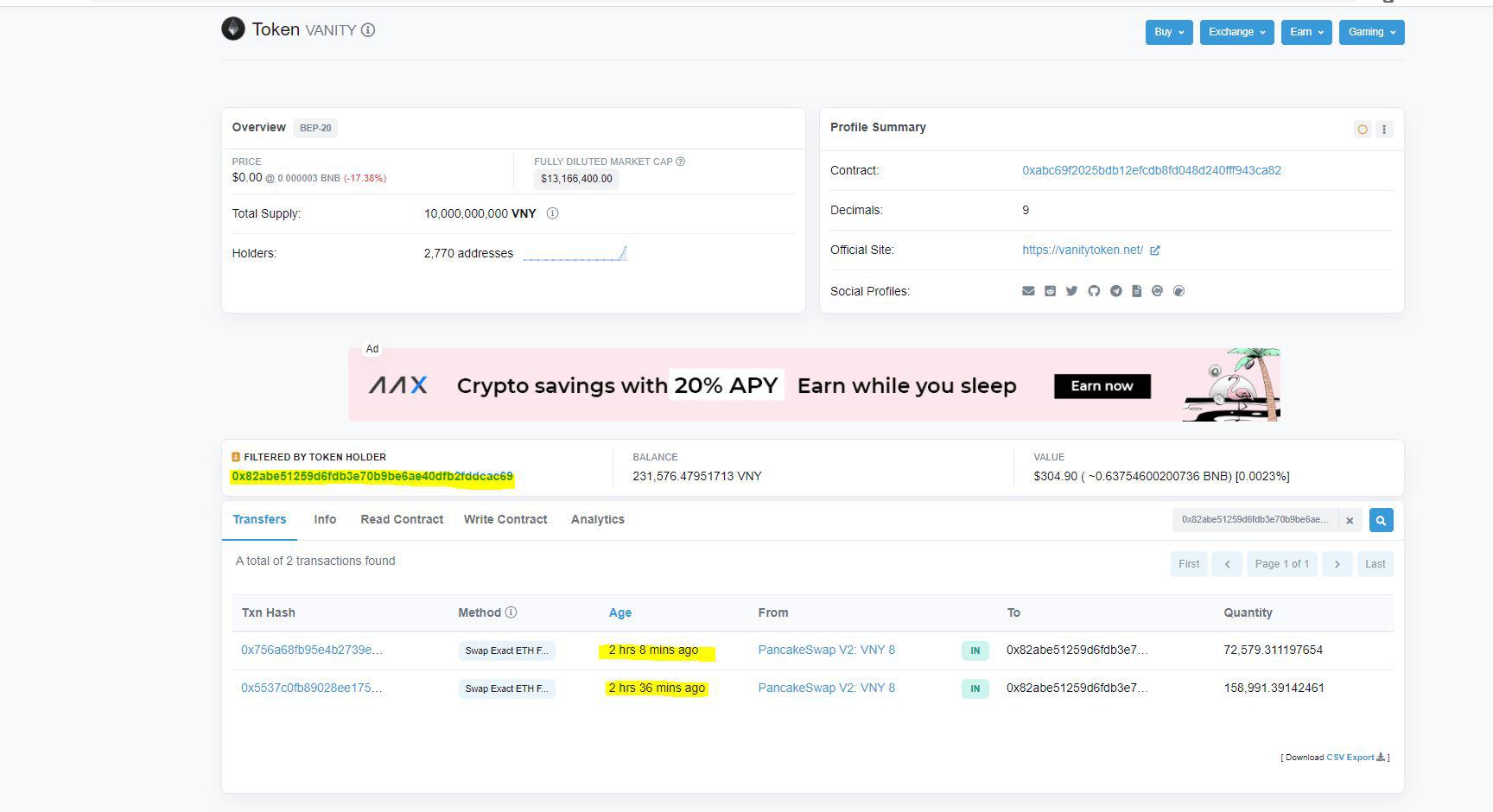Click Swap Exact ETH method in 2 hrs 36 mins row
Image resolution: width=1493 pixels, height=812 pixels.
click(x=506, y=688)
